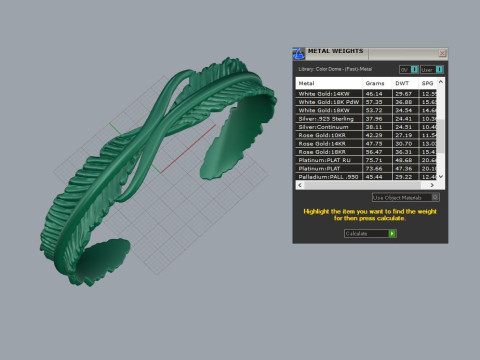Click the SPG column header

click(427, 83)
